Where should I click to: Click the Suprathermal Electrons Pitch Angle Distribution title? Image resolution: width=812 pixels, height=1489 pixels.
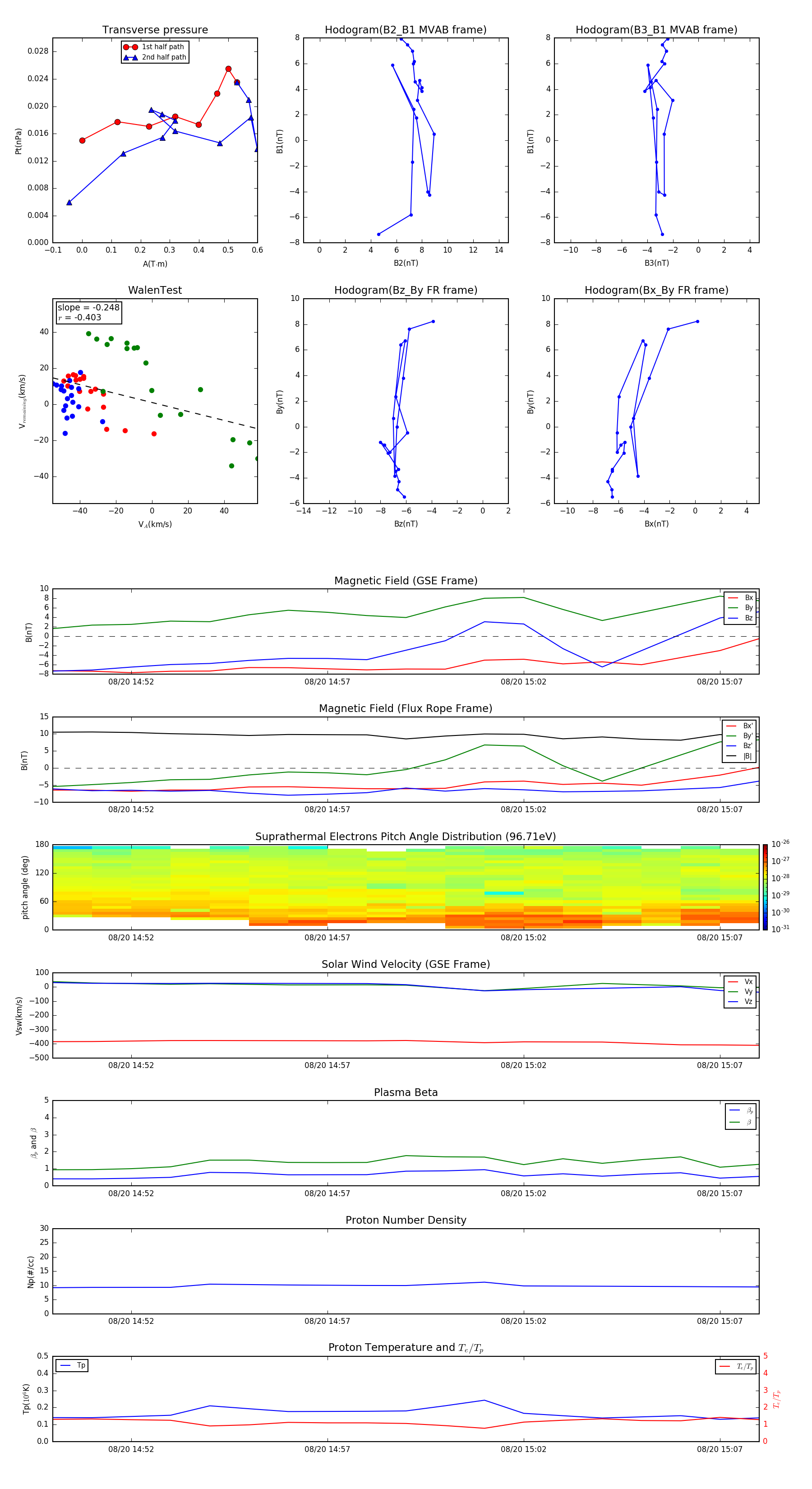point(406,837)
